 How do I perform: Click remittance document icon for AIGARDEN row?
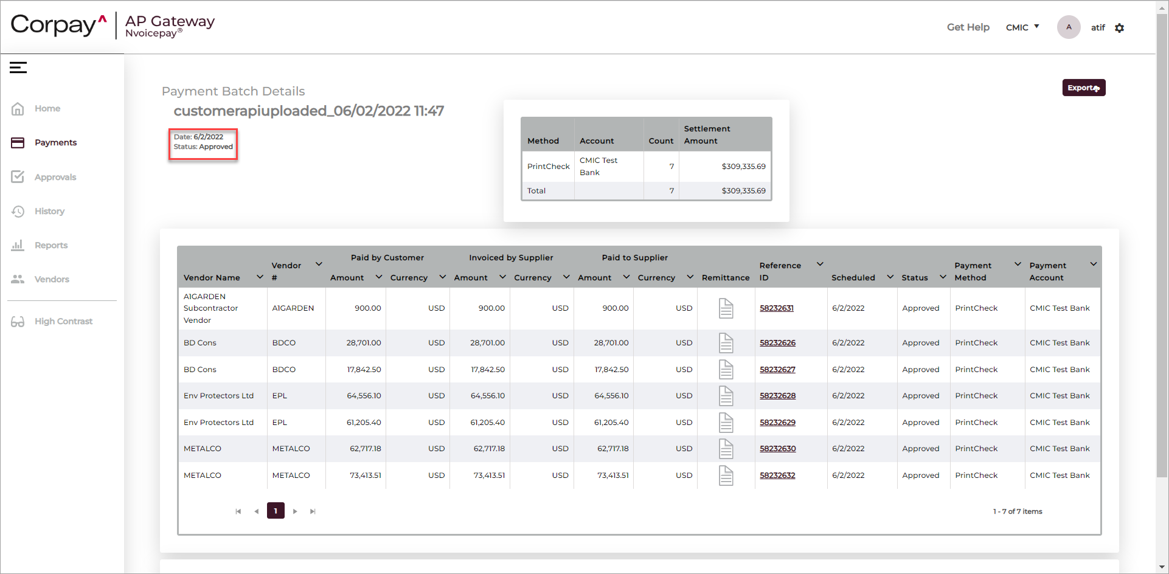[x=726, y=308]
